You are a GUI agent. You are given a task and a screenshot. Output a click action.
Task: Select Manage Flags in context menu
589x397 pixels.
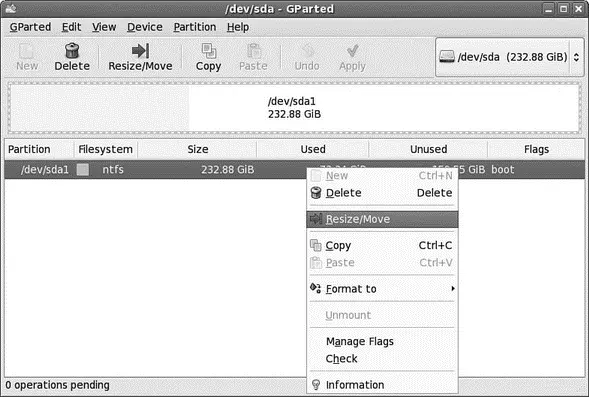pos(382,341)
